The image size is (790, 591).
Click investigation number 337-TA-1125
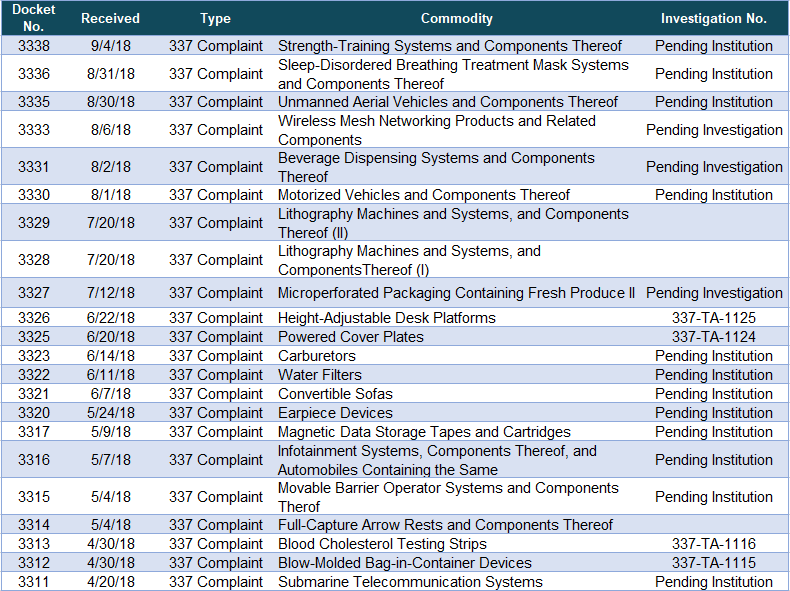coord(713,318)
